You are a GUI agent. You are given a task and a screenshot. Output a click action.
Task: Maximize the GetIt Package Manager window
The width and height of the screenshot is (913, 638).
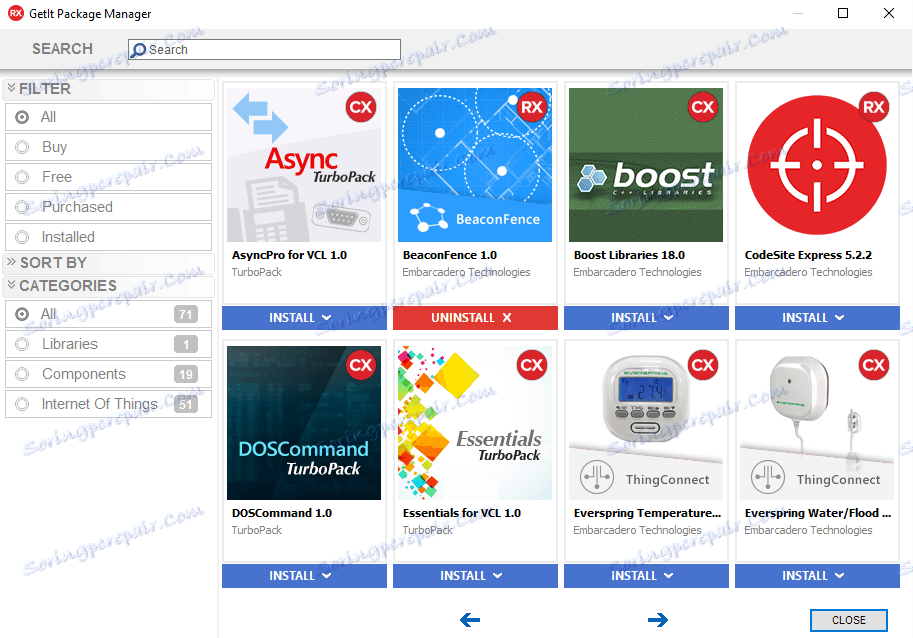tap(843, 13)
